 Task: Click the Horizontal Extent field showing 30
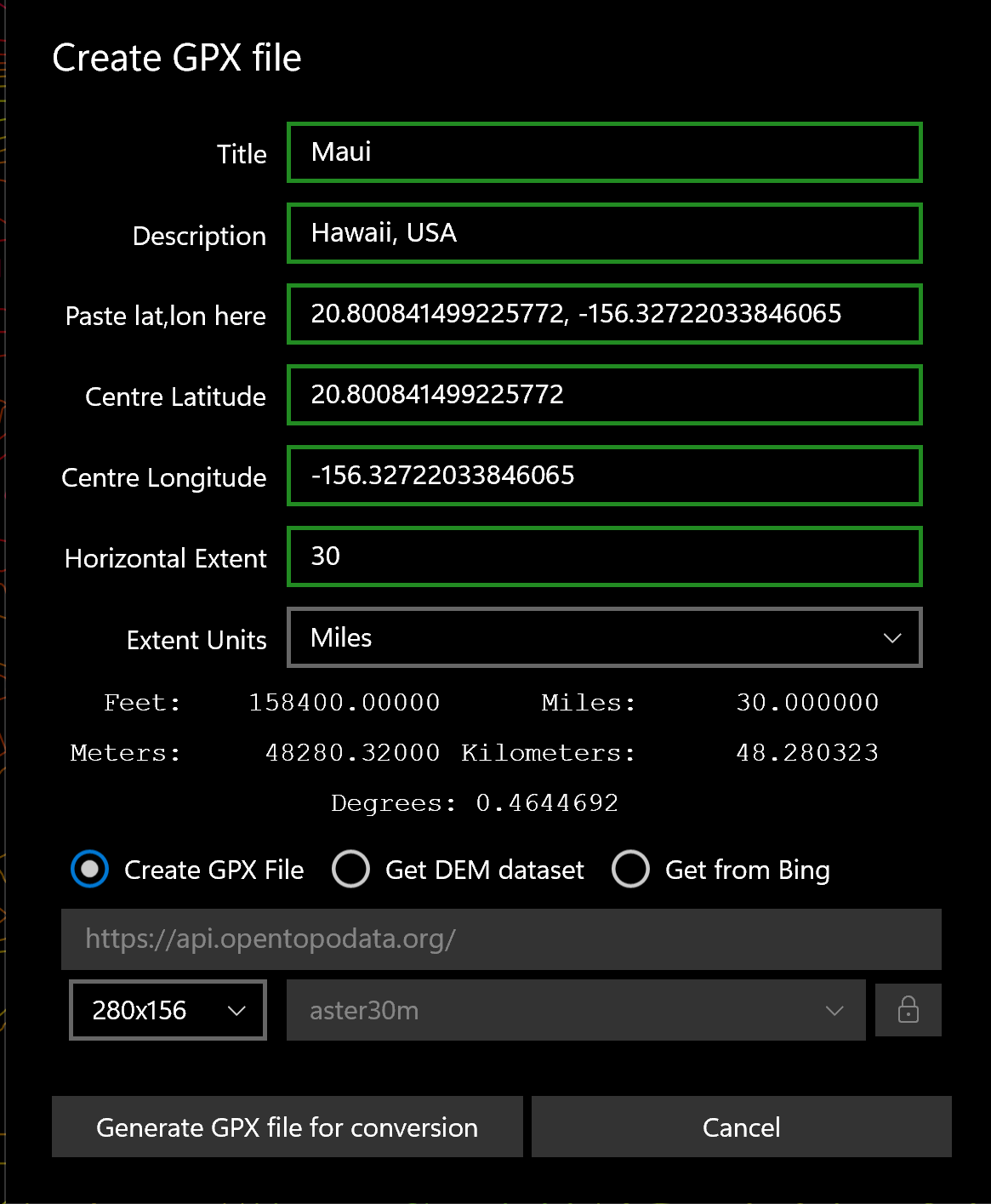[x=605, y=556]
